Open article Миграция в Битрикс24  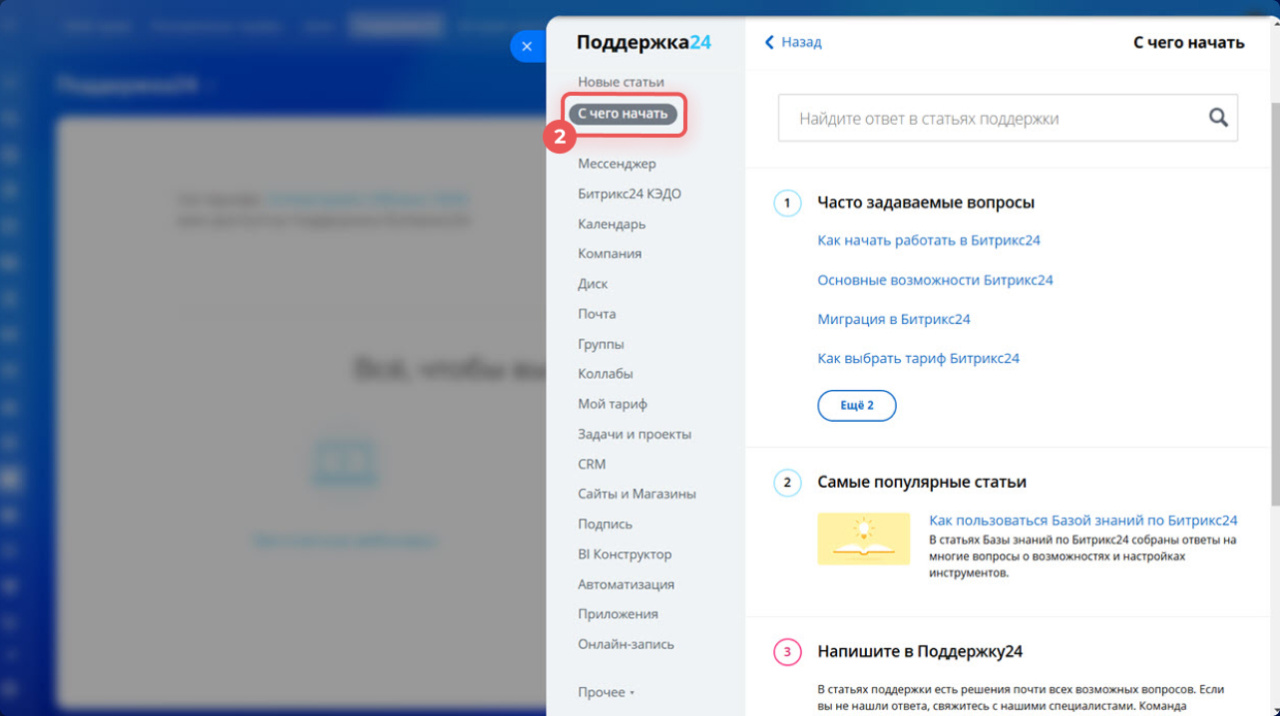pos(894,319)
